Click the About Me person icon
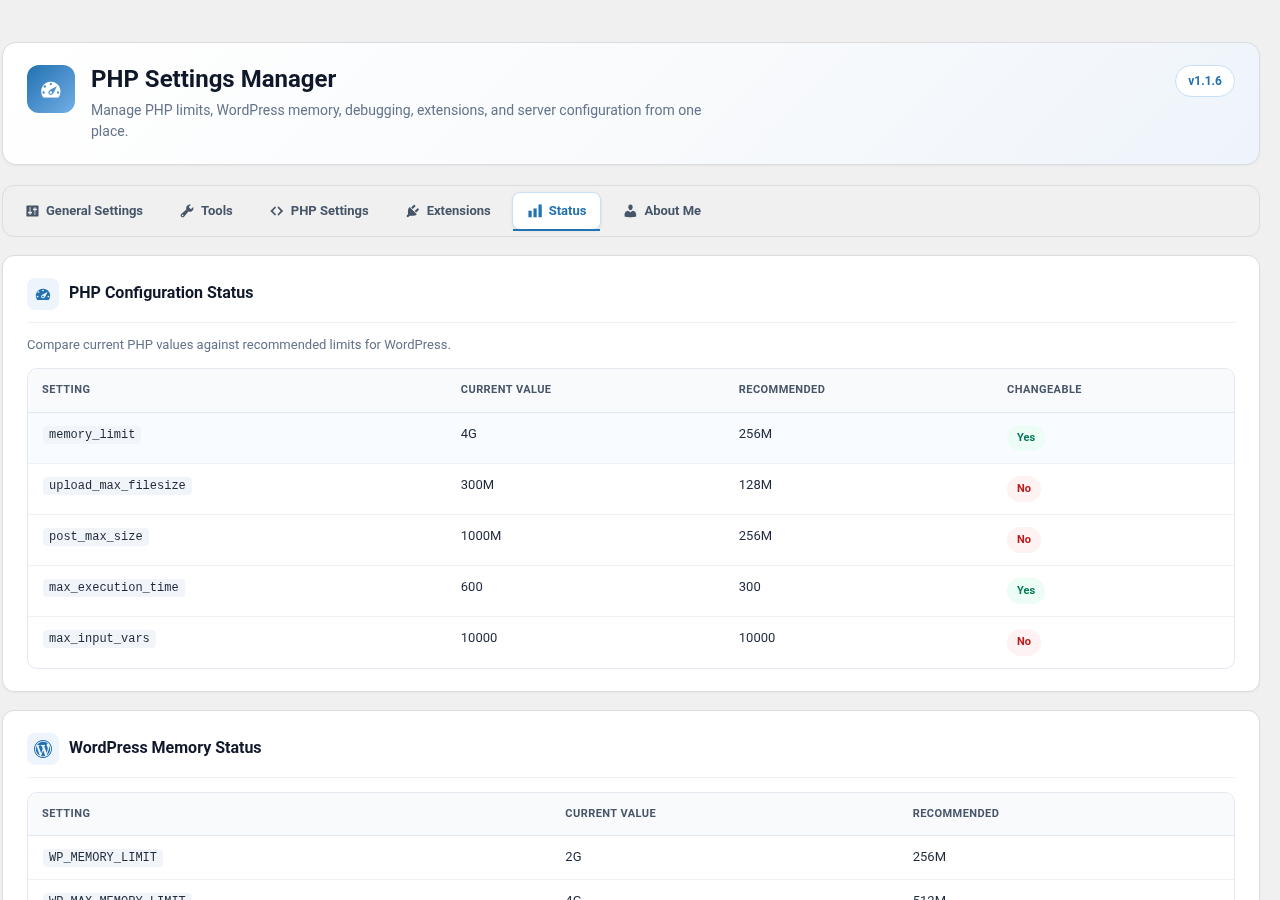This screenshot has height=900, width=1280. pyautogui.click(x=630, y=211)
